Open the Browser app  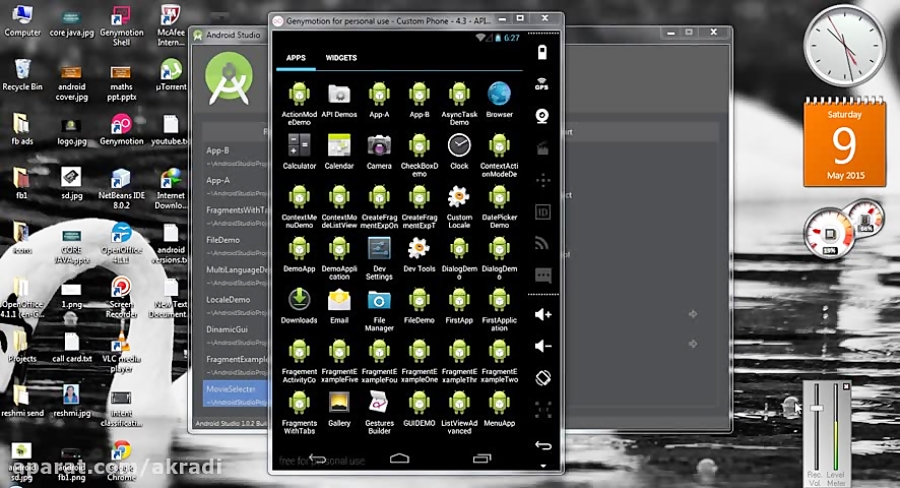click(499, 100)
